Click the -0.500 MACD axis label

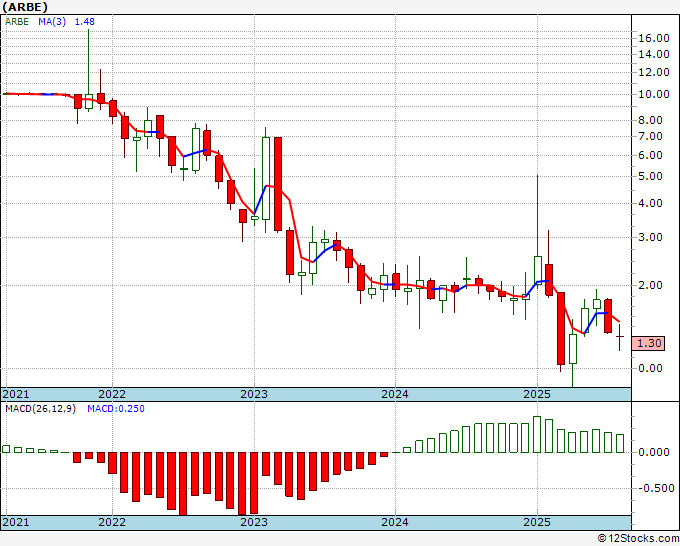[656, 488]
